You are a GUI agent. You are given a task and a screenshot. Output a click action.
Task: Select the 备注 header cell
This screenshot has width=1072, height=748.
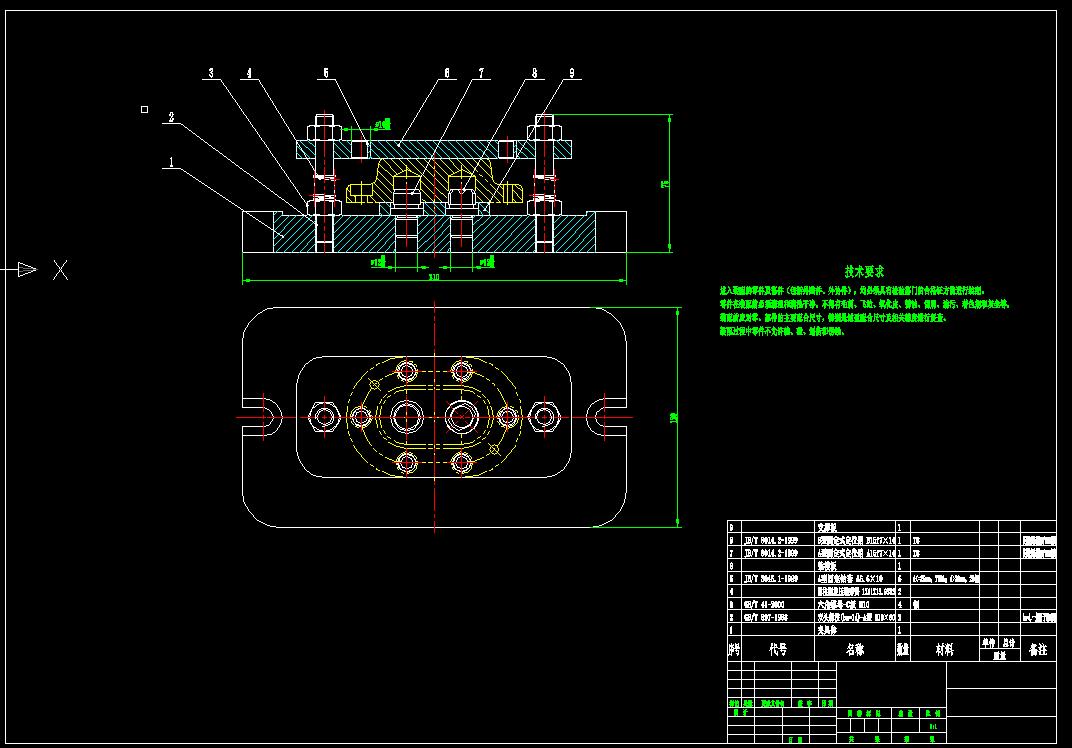(x=1038, y=650)
